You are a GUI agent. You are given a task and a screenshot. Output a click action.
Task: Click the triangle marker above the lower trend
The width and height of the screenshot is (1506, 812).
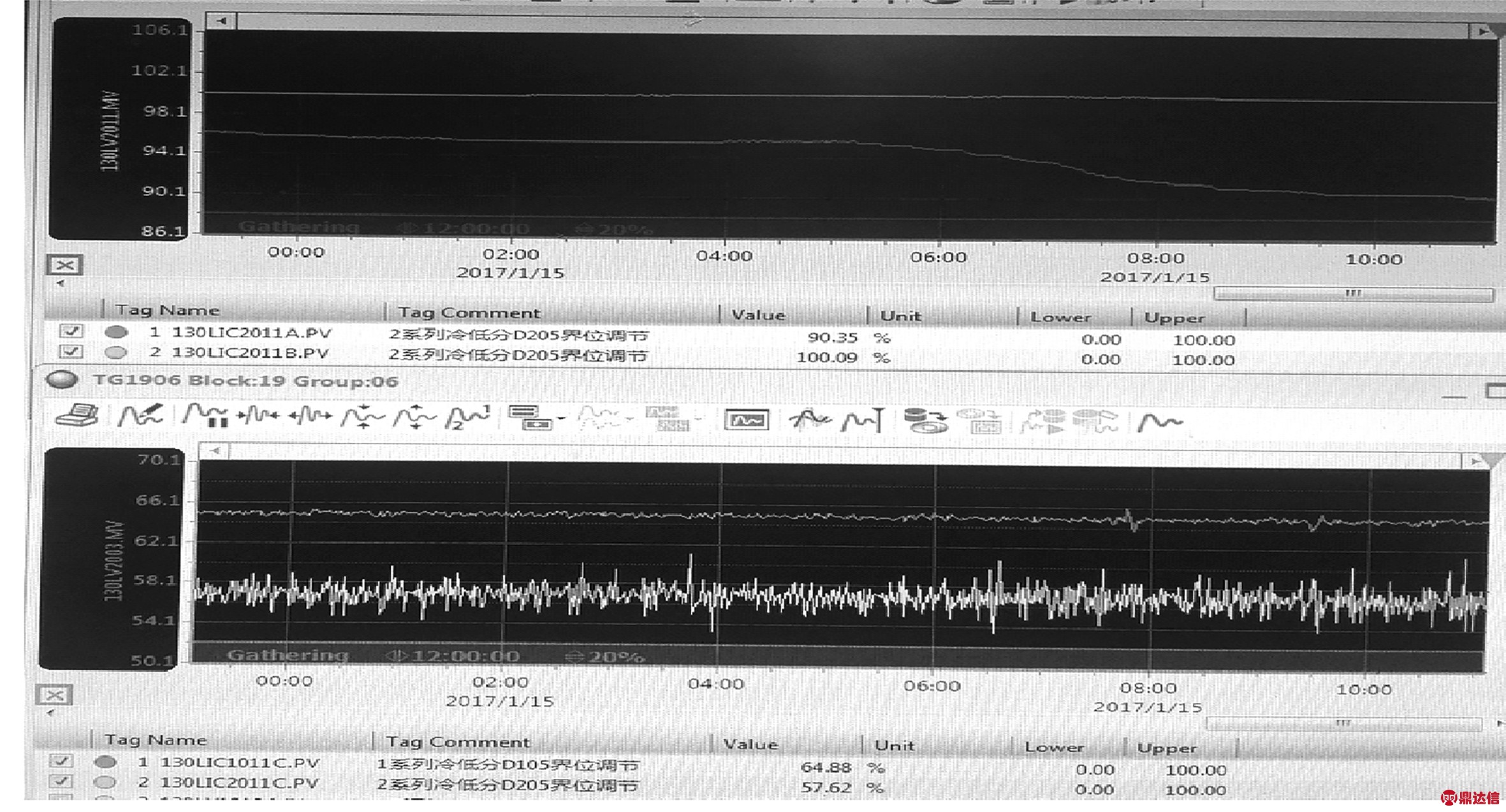click(x=1494, y=461)
